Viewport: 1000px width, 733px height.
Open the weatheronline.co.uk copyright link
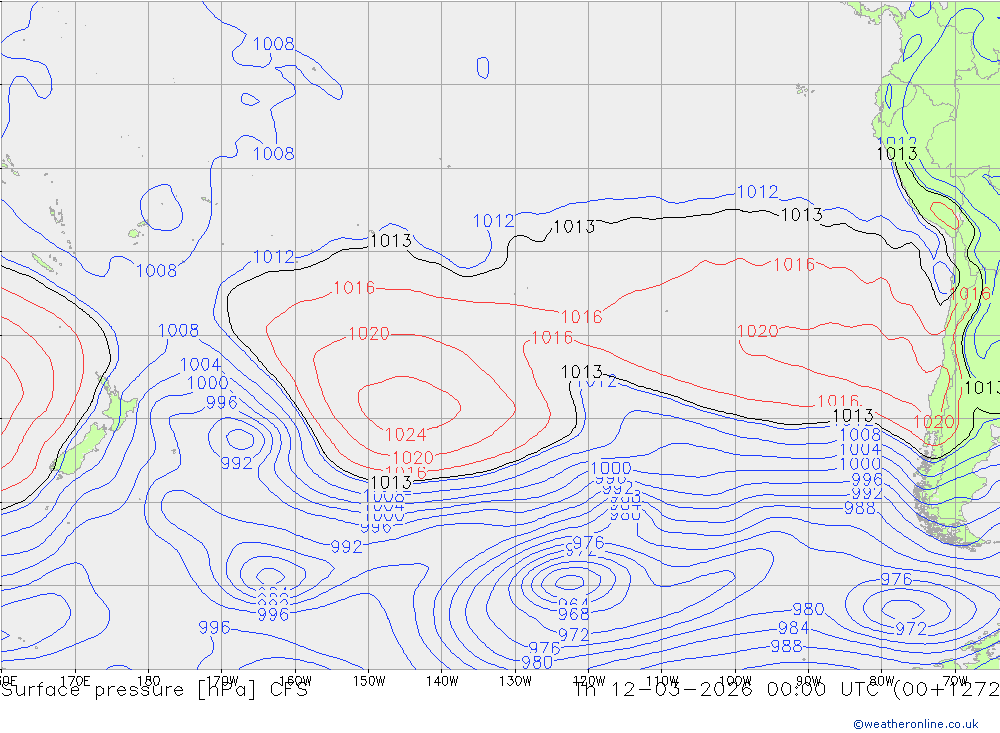[x=915, y=724]
